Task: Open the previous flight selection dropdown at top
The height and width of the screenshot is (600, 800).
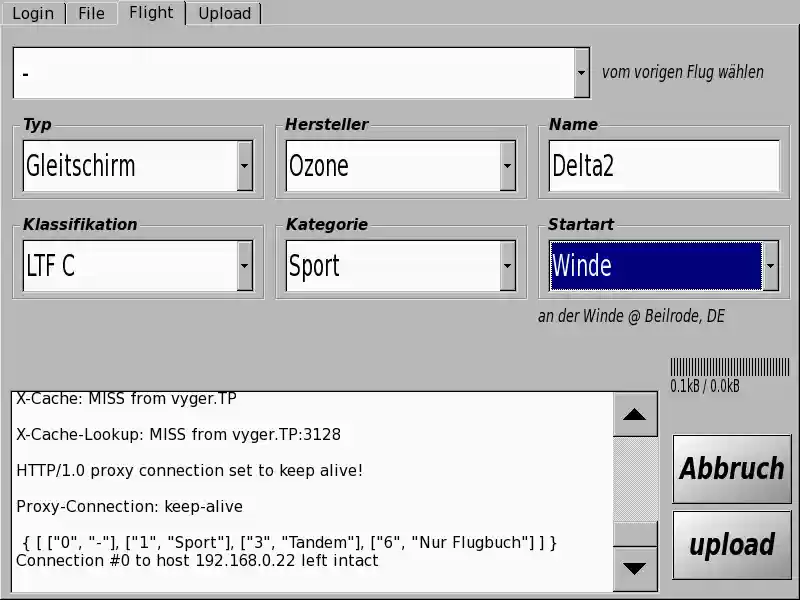Action: (582, 73)
